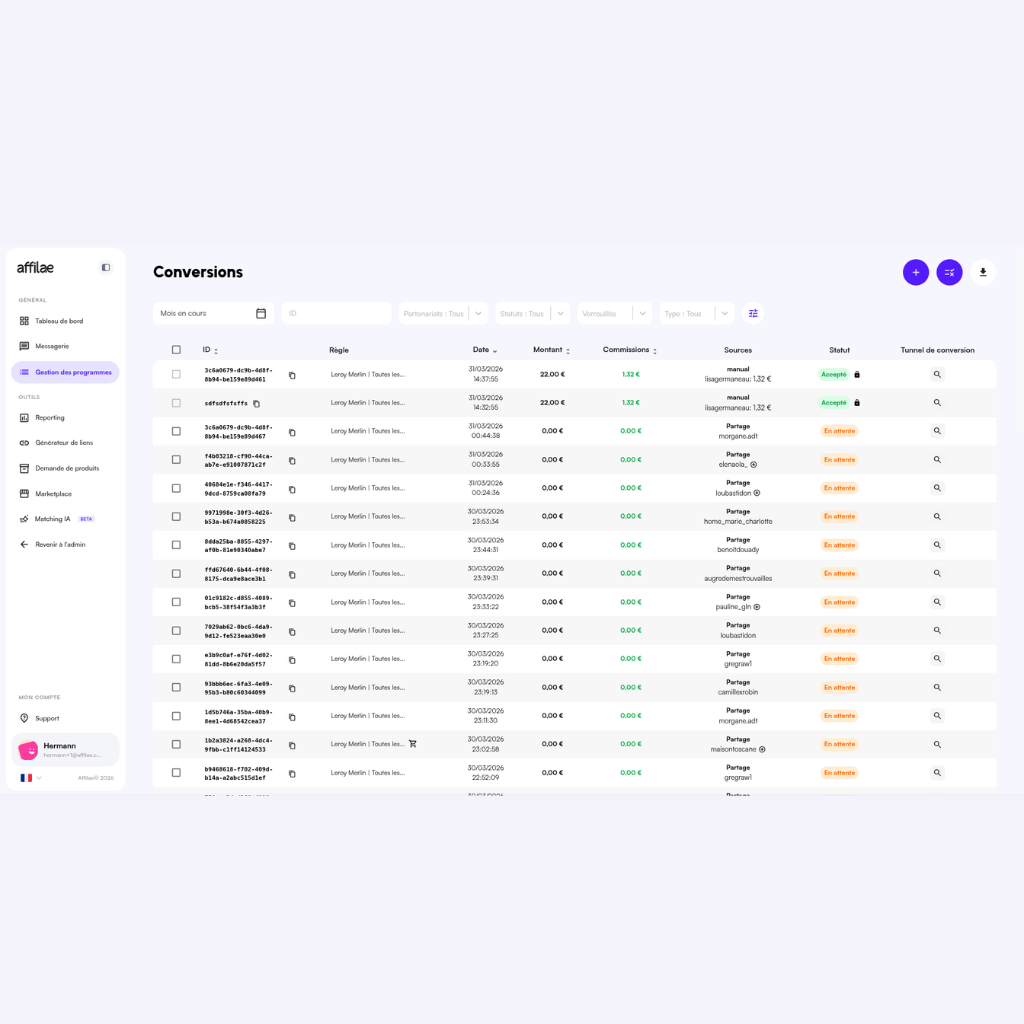Go to Tableau de bord in sidebar

click(x=59, y=321)
